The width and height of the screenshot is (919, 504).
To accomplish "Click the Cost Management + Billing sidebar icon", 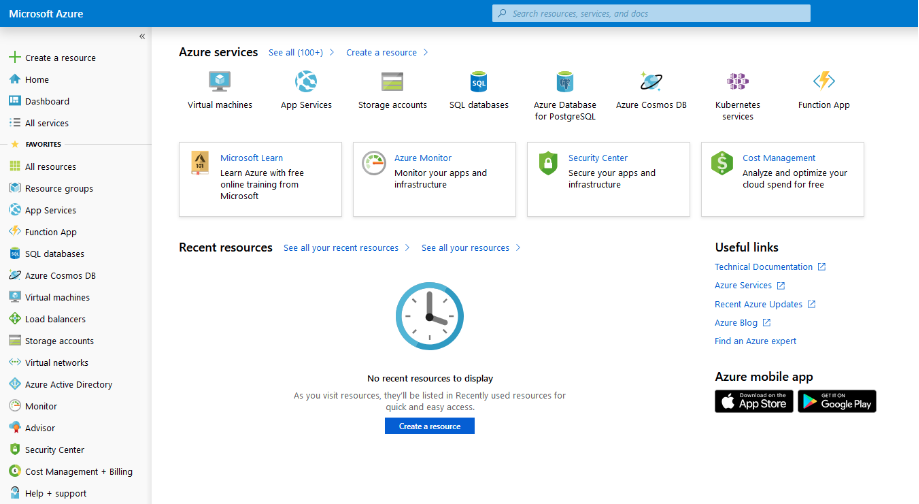I will [x=15, y=471].
